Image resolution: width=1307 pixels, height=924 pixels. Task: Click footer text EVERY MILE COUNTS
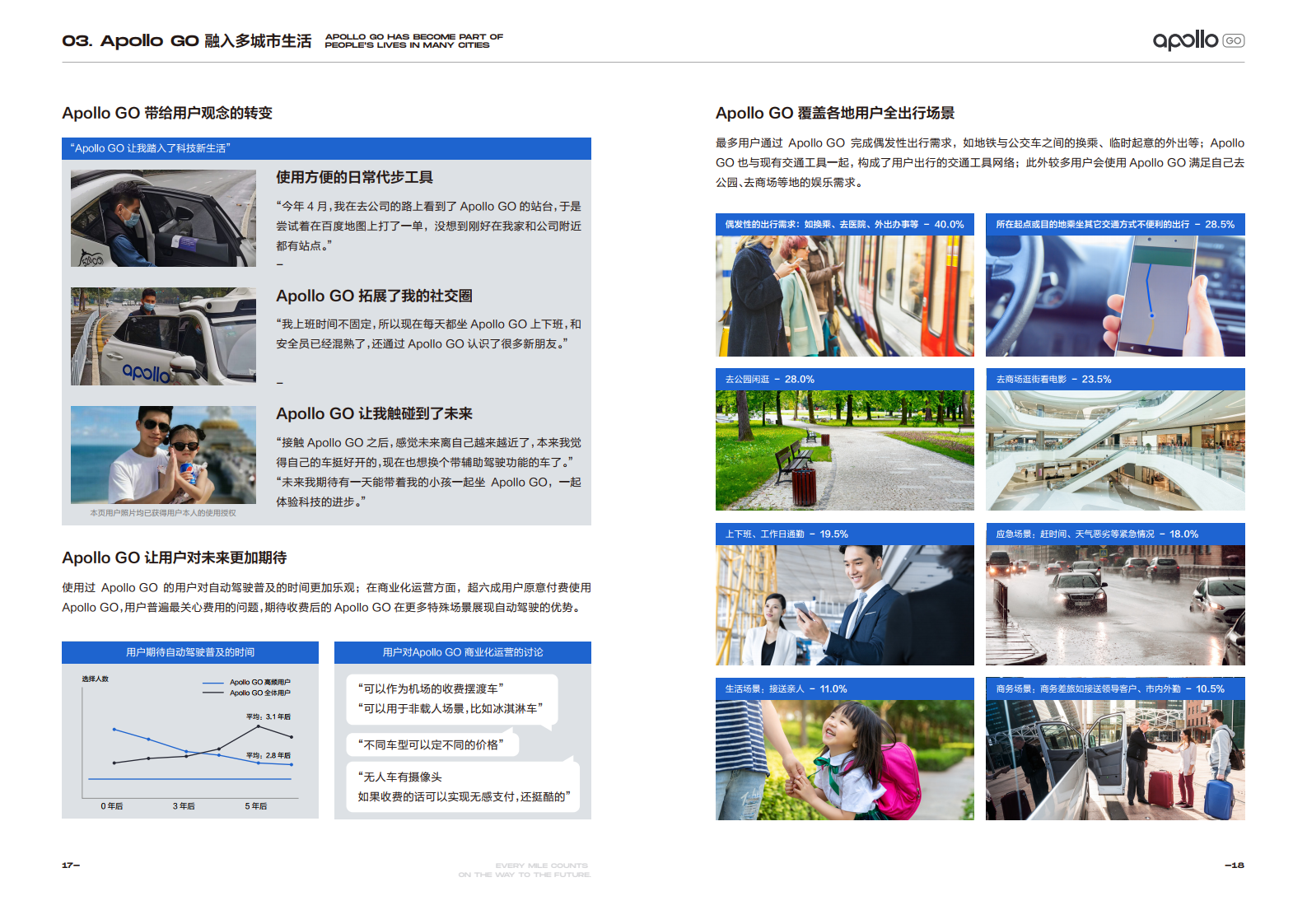click(542, 866)
